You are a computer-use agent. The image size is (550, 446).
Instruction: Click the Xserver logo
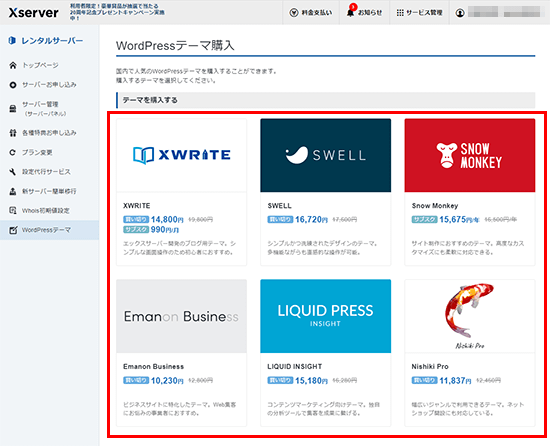click(33, 13)
